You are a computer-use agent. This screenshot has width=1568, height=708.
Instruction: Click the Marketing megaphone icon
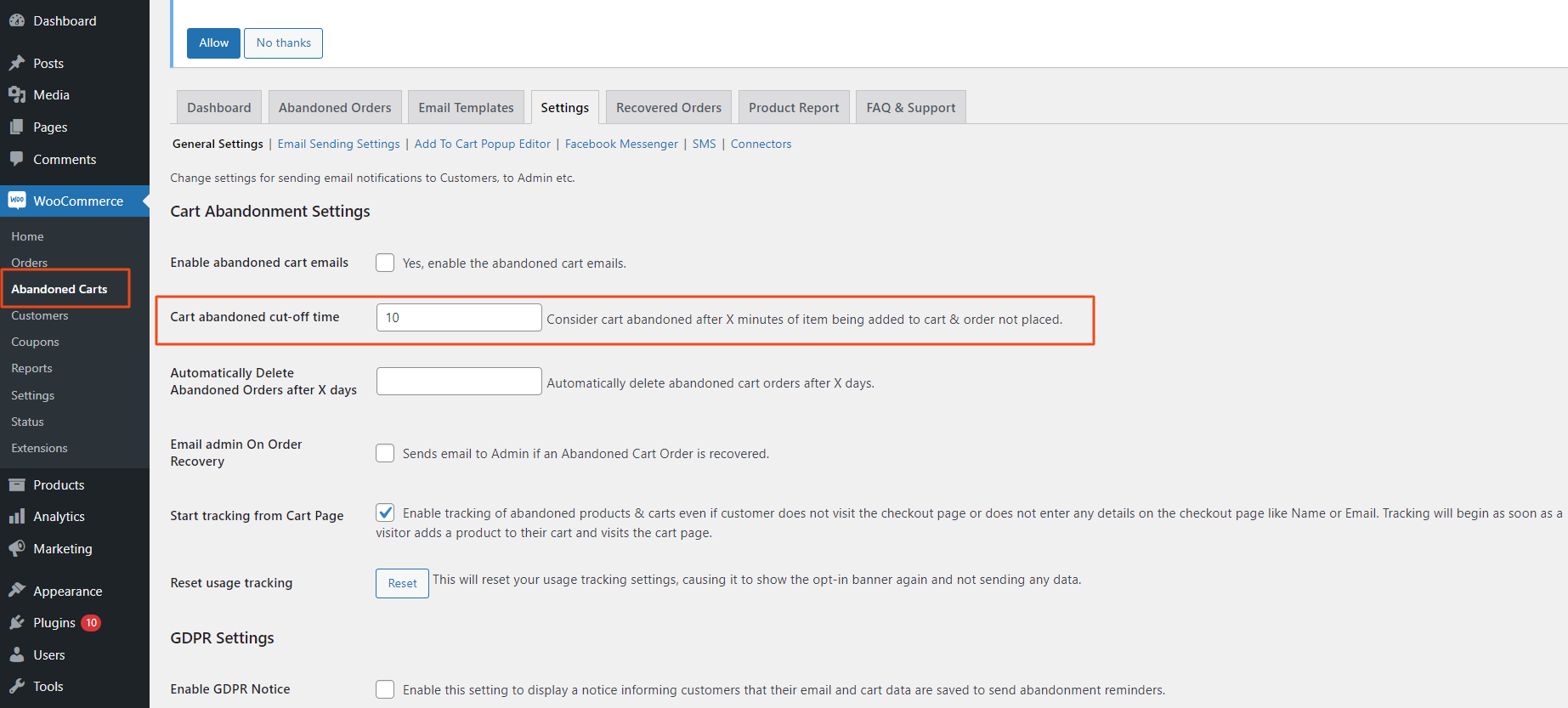click(17, 548)
